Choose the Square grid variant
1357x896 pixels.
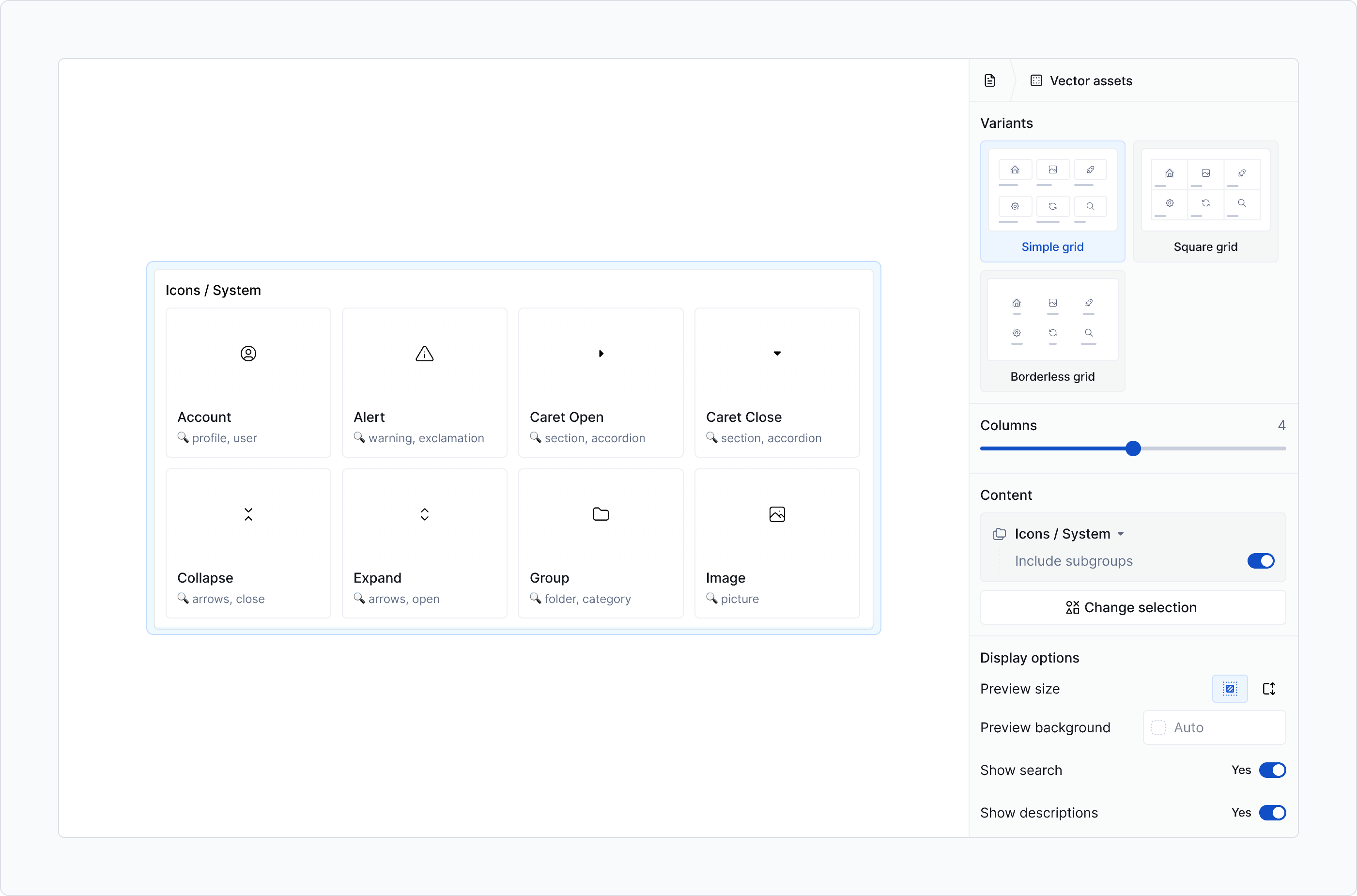point(1205,201)
